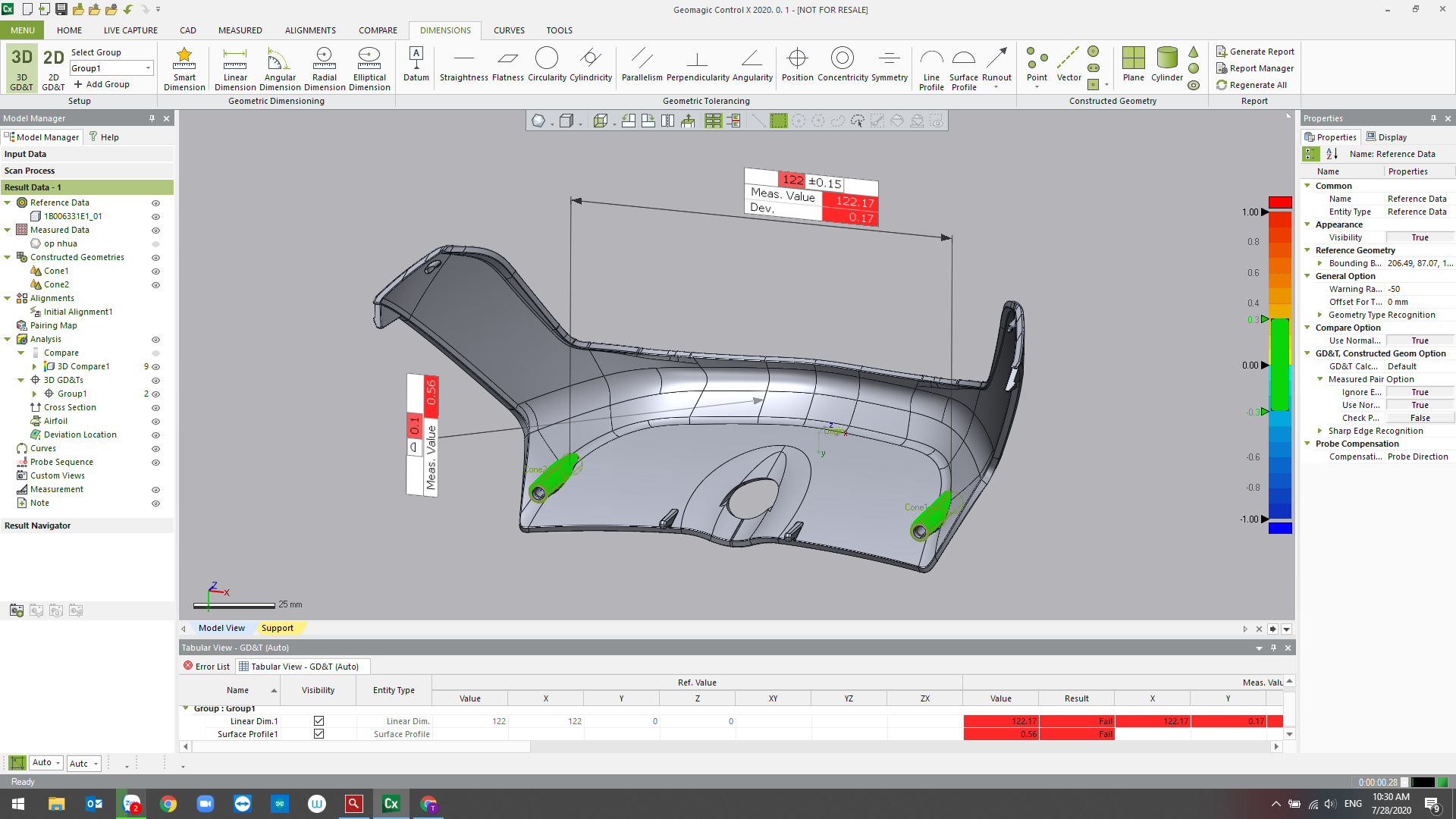
Task: Choose the Angularity tool
Action: coord(752,64)
